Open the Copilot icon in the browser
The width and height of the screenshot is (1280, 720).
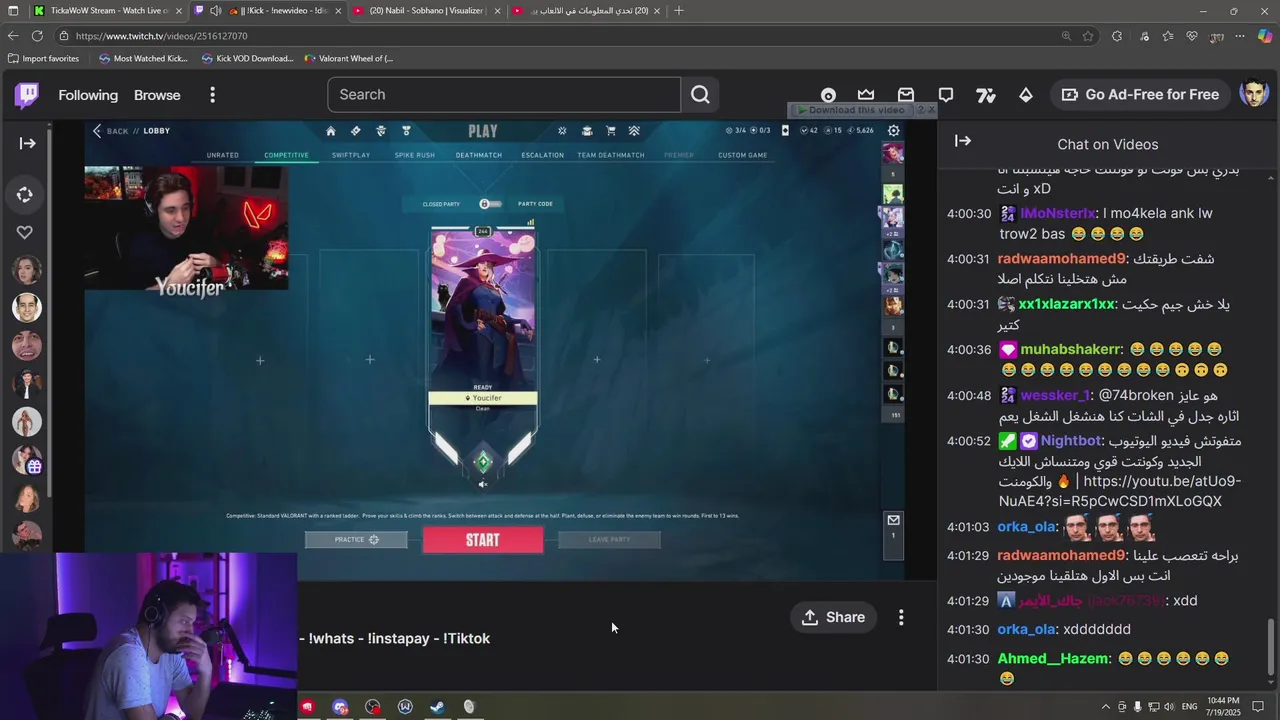tap(1265, 36)
